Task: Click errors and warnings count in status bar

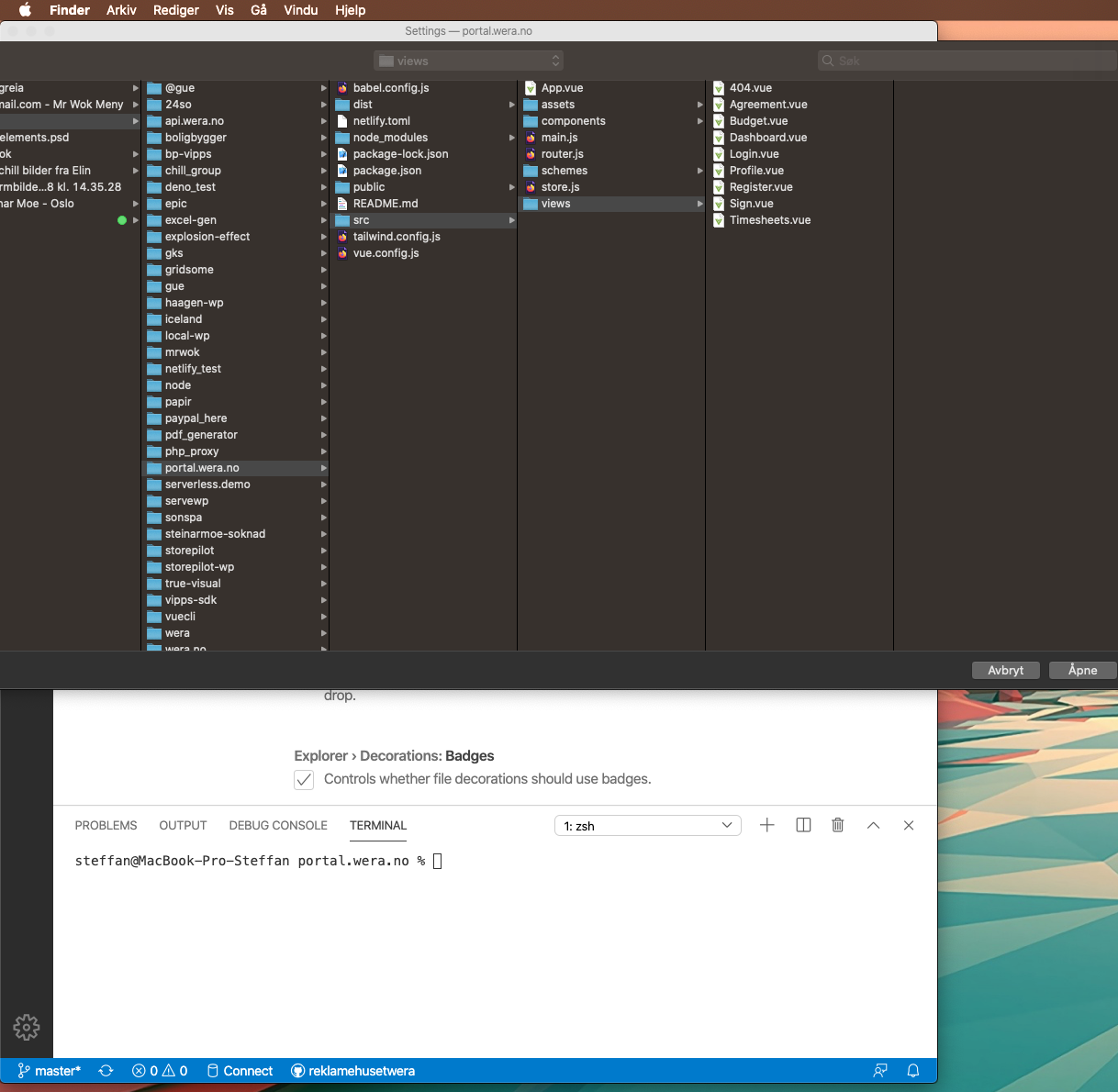Action: pos(160,1071)
